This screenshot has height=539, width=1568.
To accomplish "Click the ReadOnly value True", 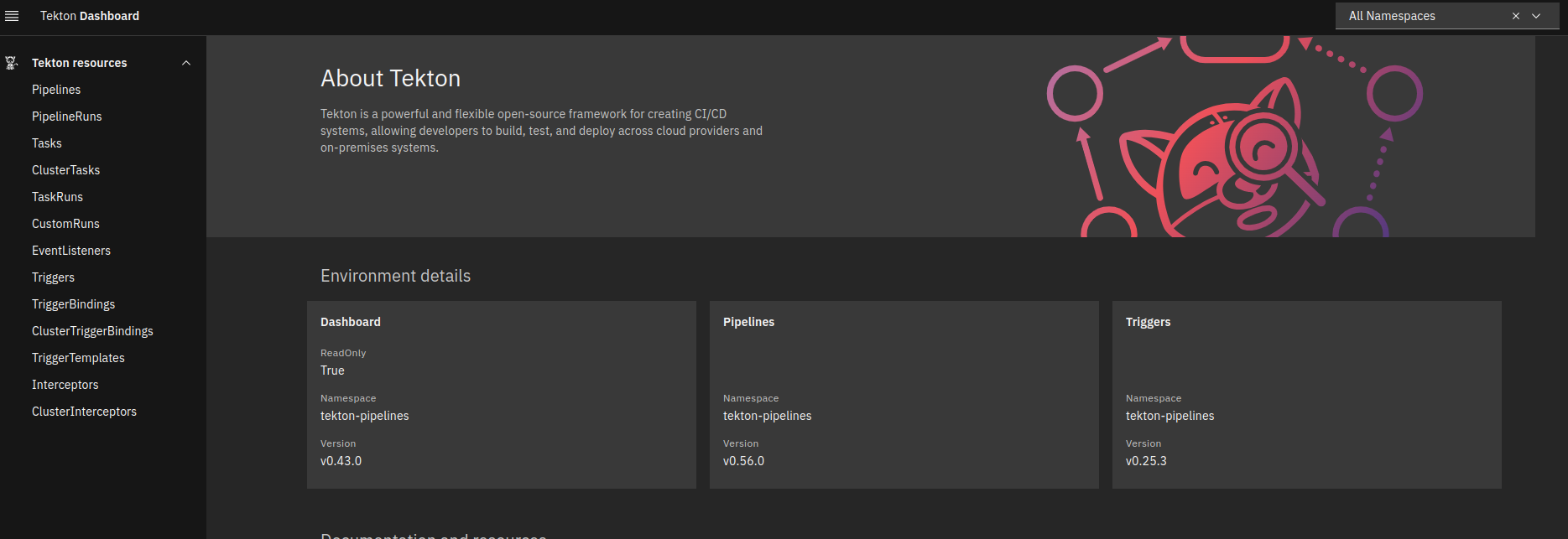I will (x=332, y=371).
